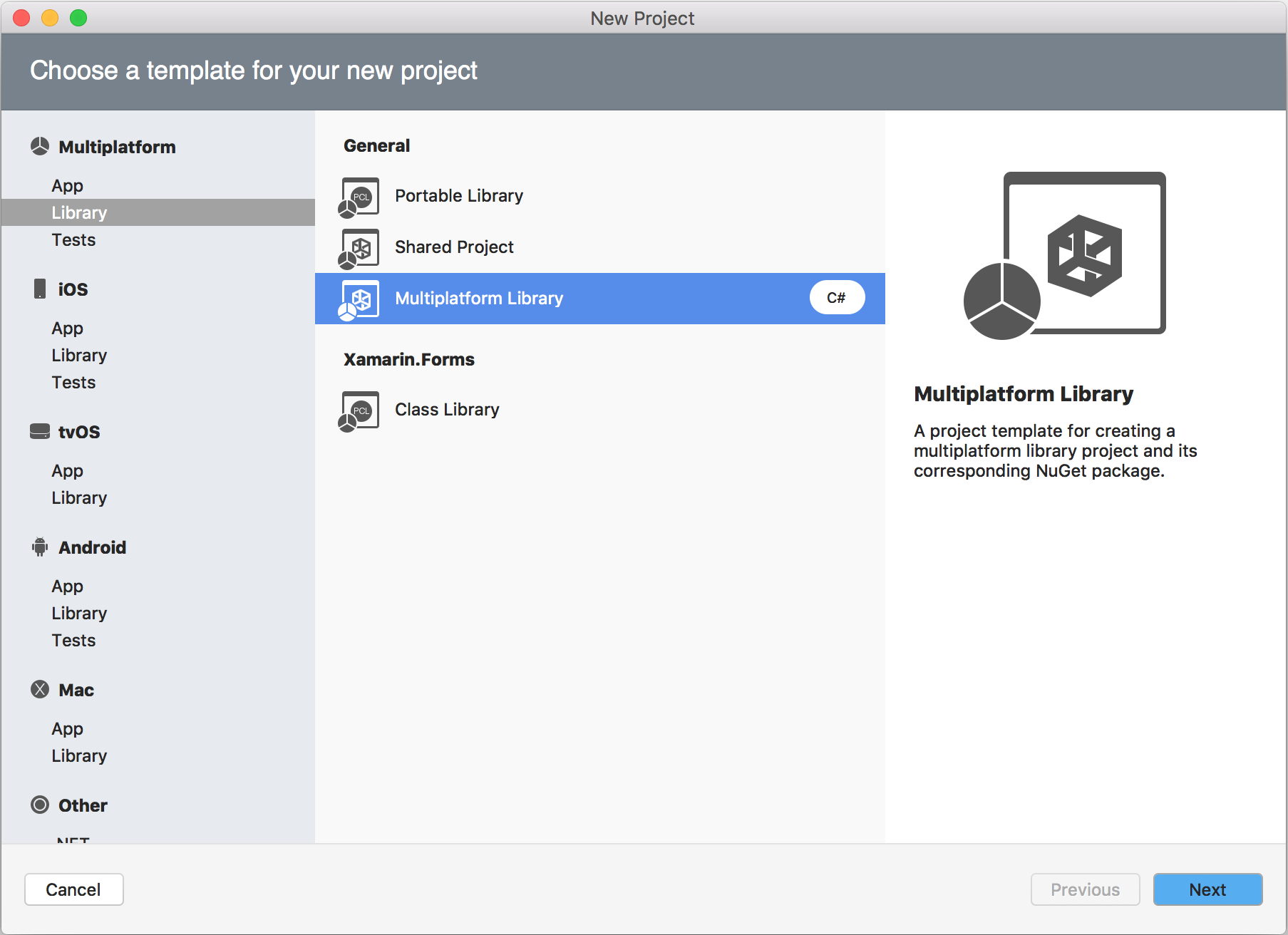The image size is (1288, 935).
Task: Select Tests under iOS
Action: (x=158, y=382)
